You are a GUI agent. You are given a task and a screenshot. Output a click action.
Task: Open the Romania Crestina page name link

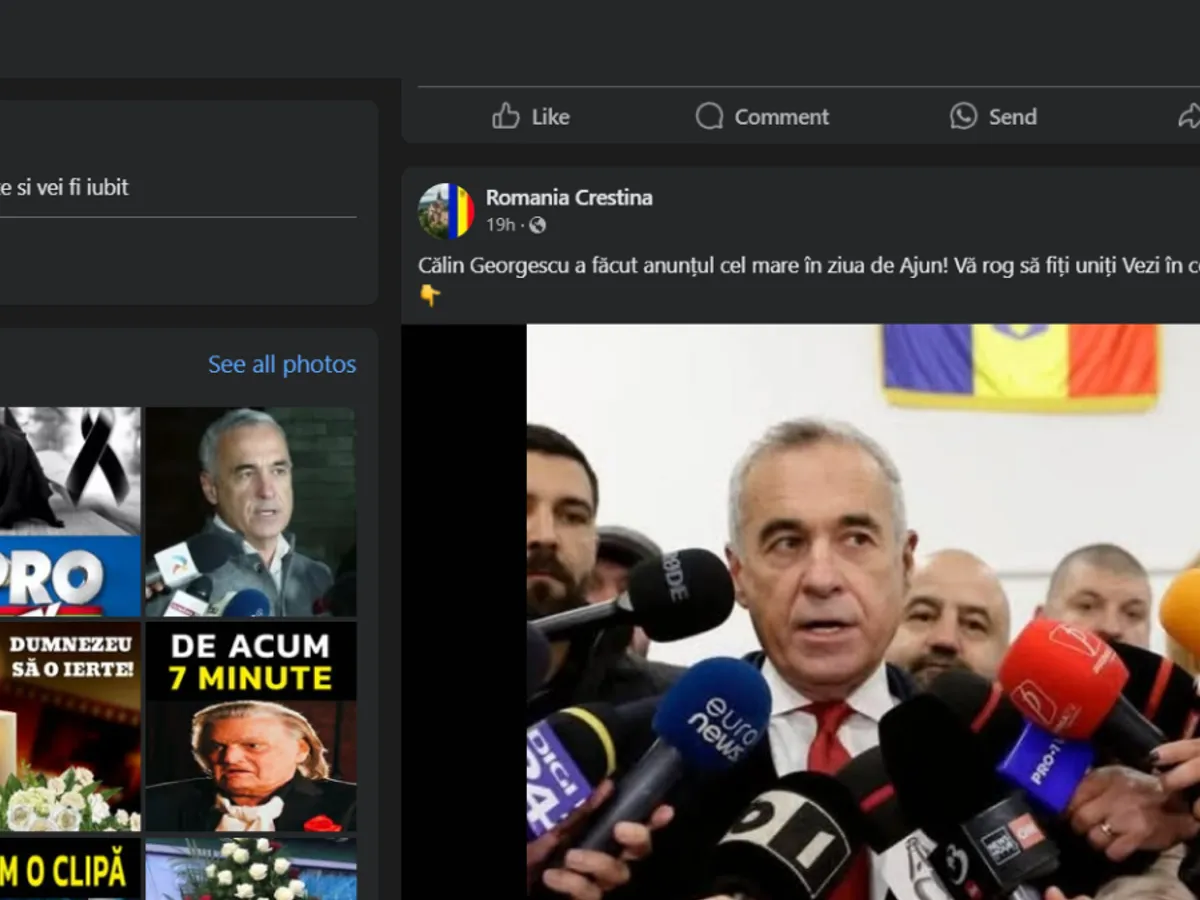point(569,198)
